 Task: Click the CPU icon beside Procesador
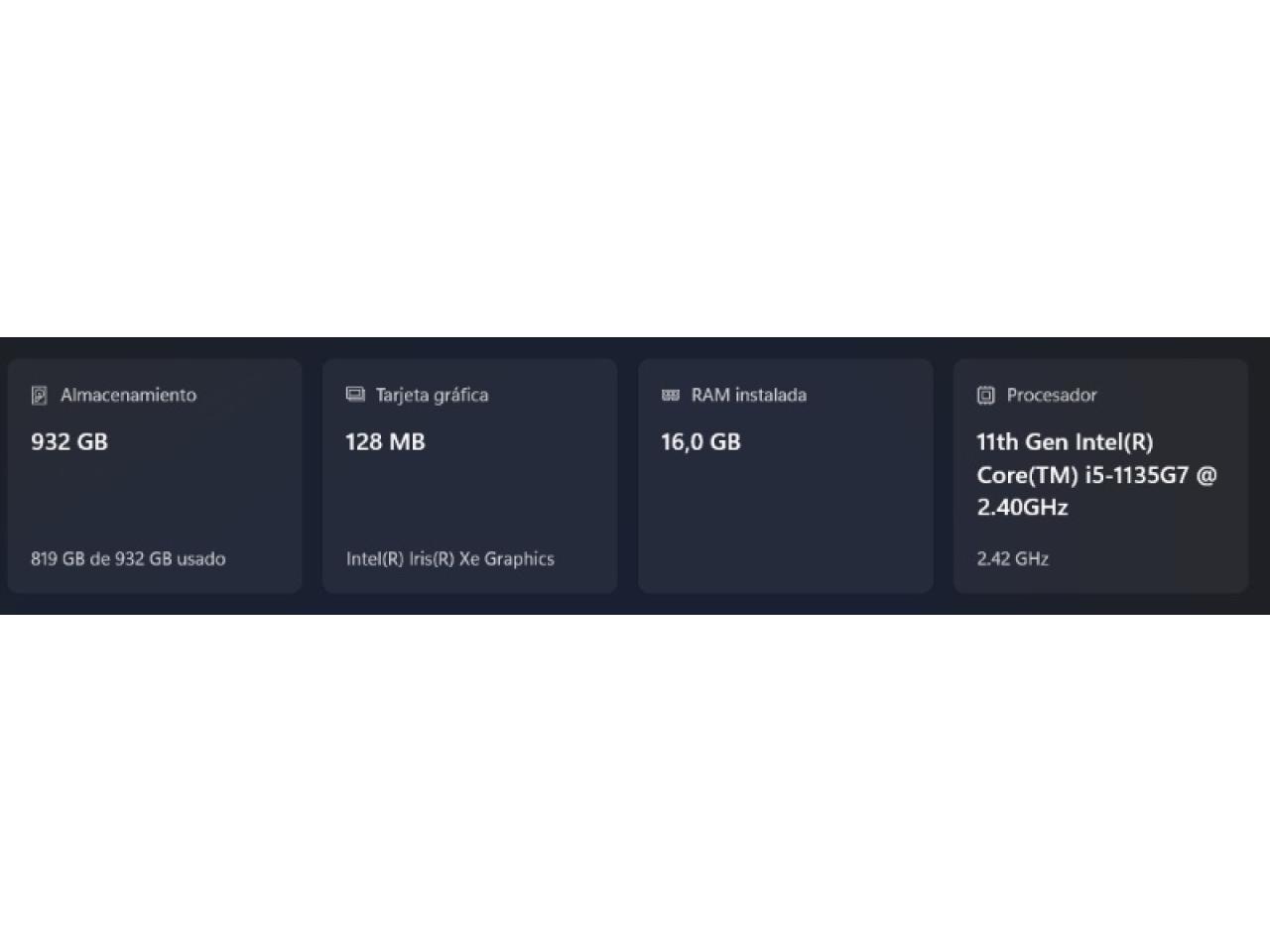pyautogui.click(x=985, y=396)
